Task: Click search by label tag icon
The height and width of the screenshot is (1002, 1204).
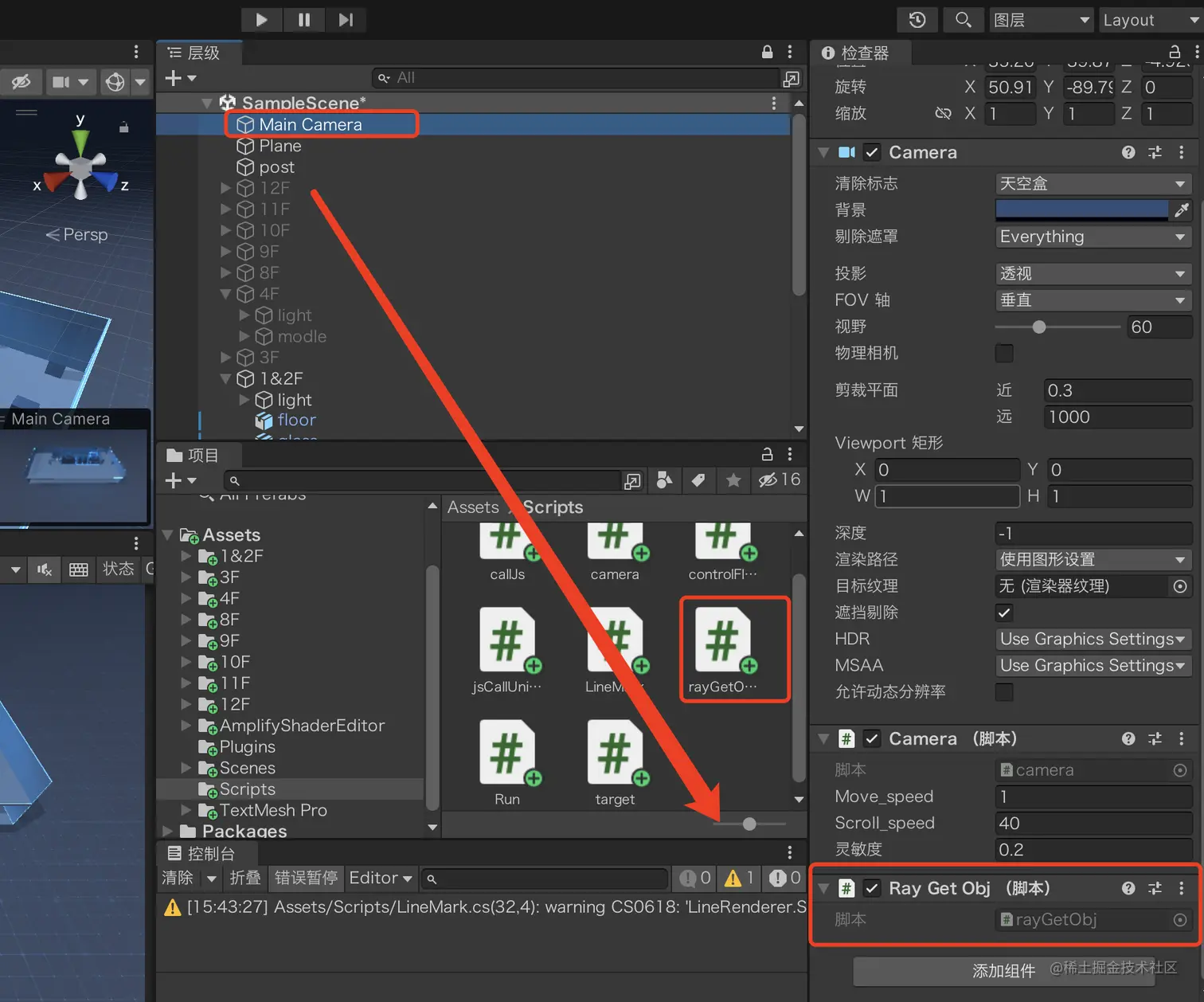Action: point(698,479)
